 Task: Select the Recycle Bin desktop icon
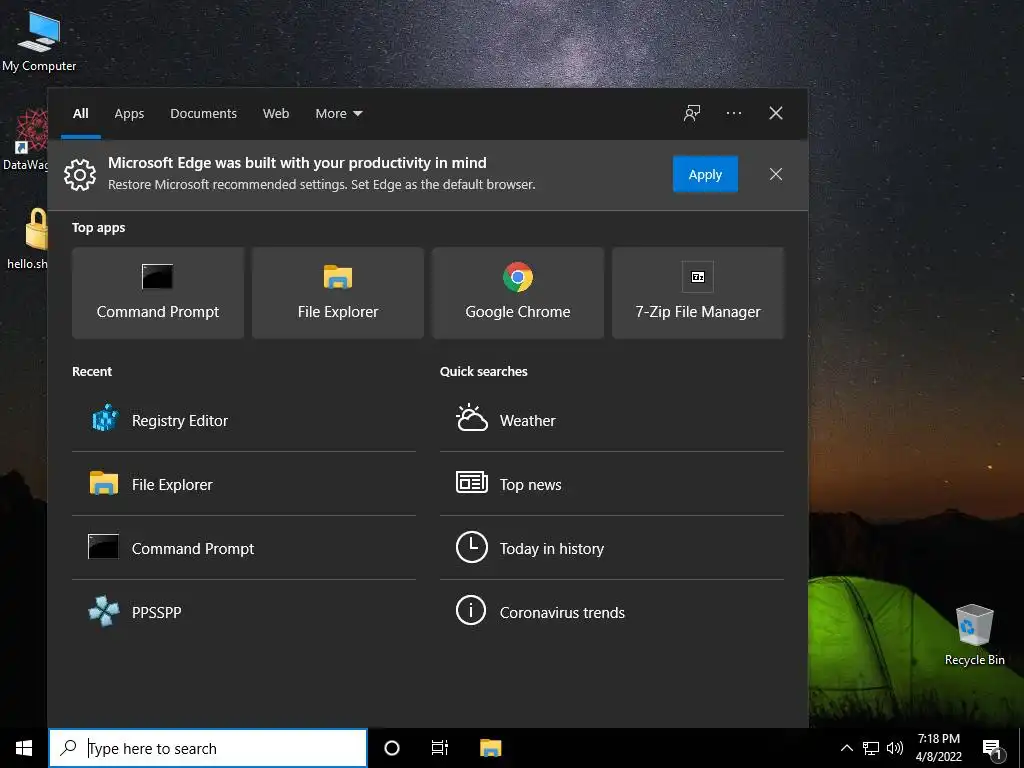pyautogui.click(x=974, y=635)
